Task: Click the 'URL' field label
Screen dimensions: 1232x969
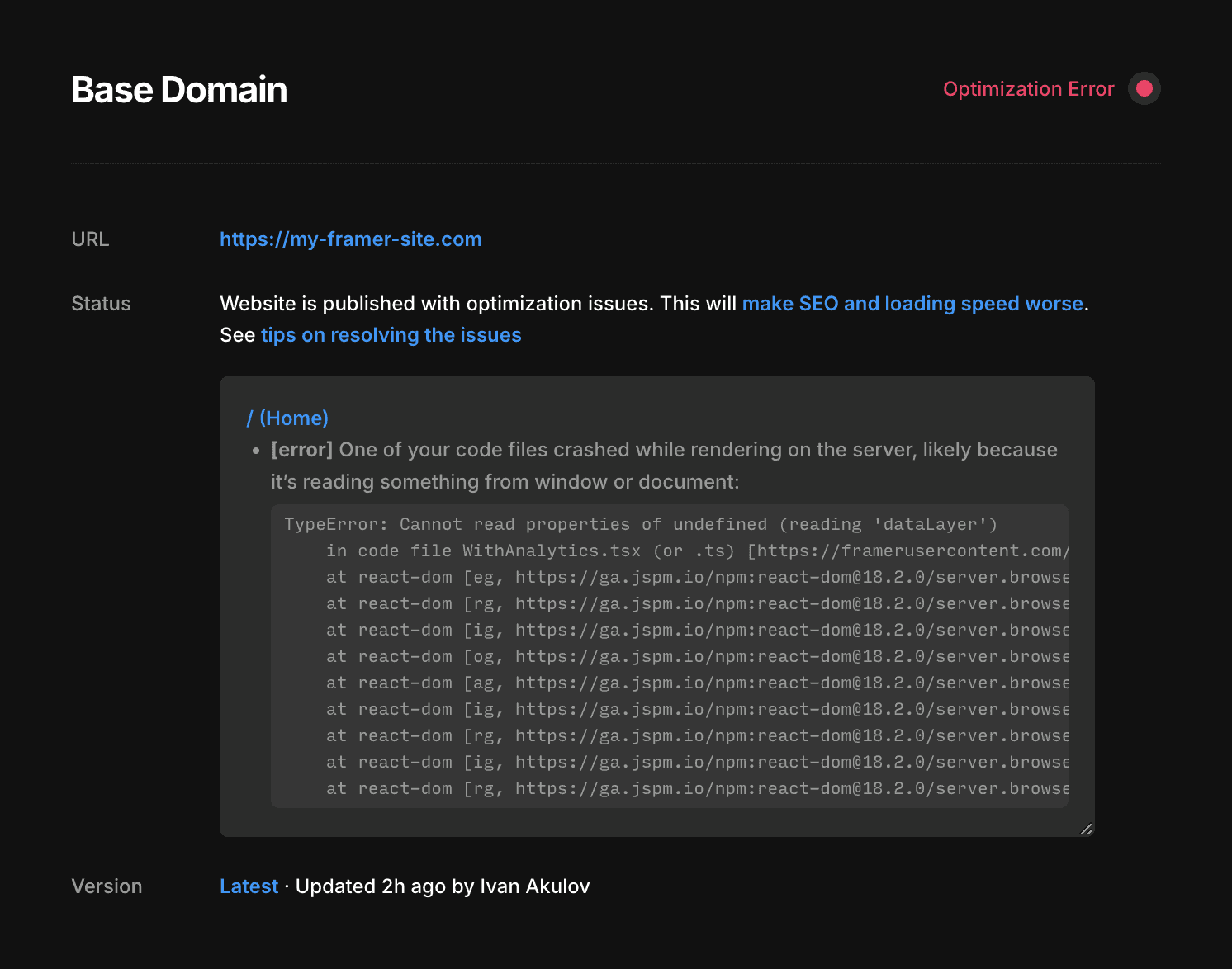Action: pyautogui.click(x=91, y=239)
